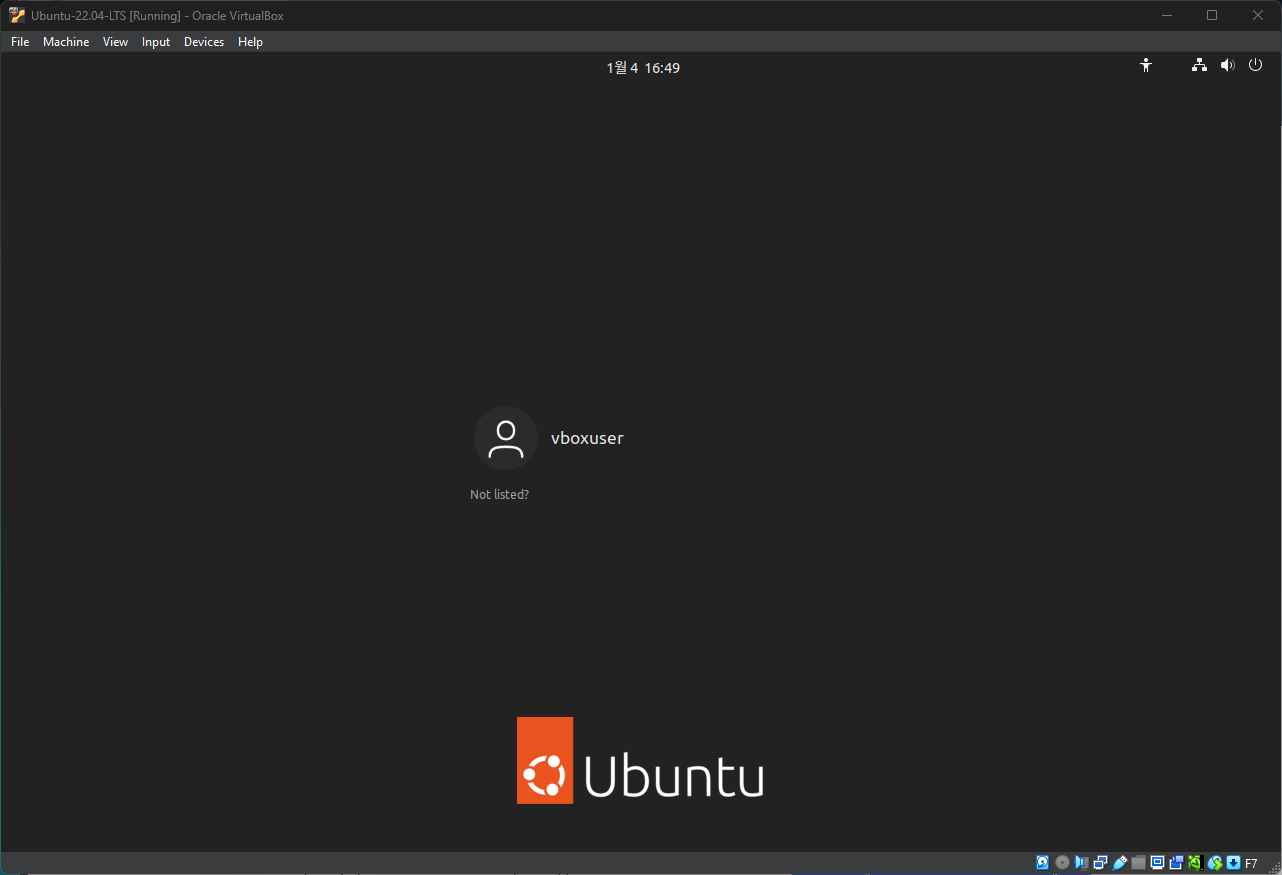Open the system menu via power icon
This screenshot has width=1282, height=875.
1256,65
